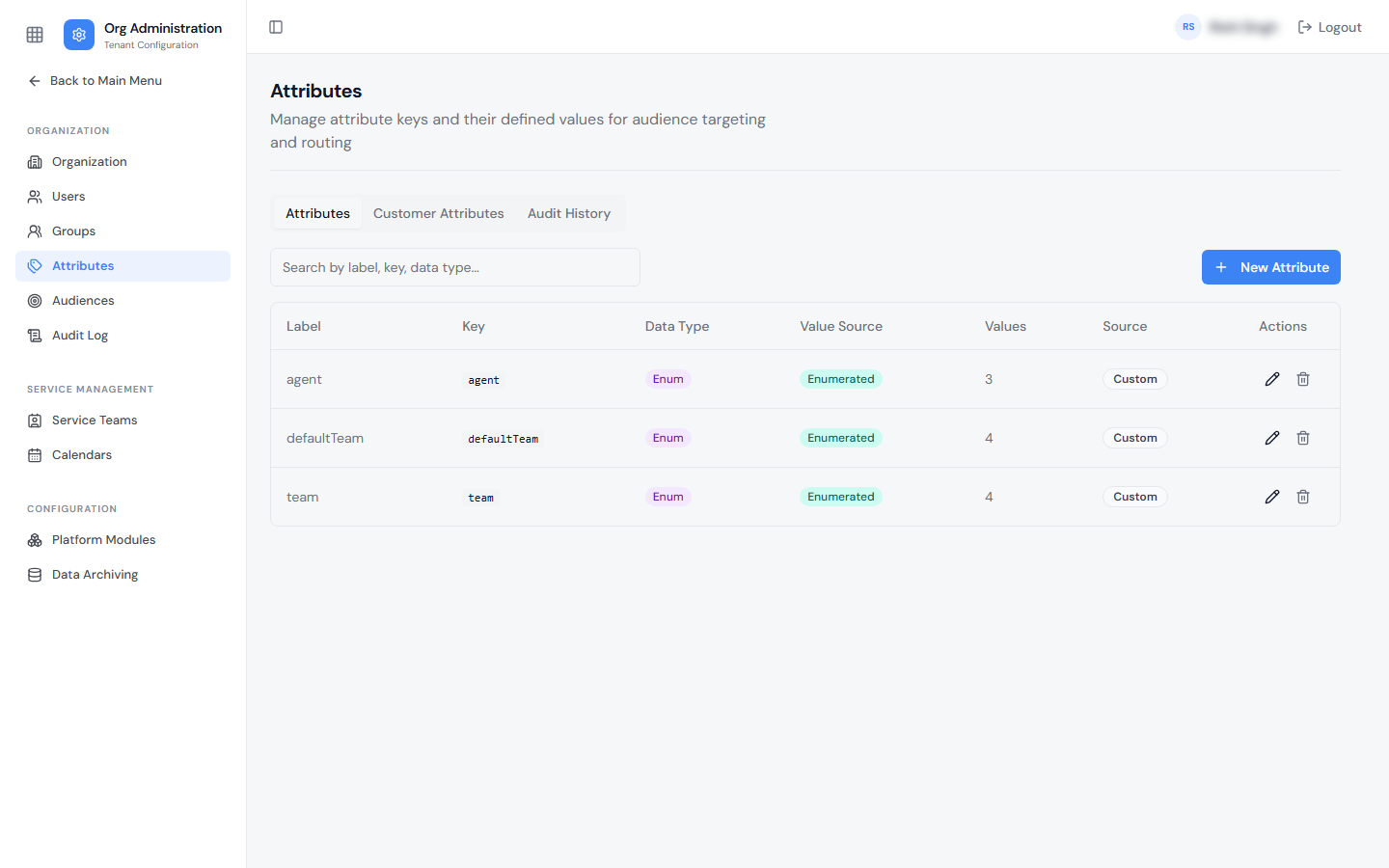This screenshot has height=868, width=1389.
Task: Switch to the Customer Attributes tab
Action: (x=439, y=213)
